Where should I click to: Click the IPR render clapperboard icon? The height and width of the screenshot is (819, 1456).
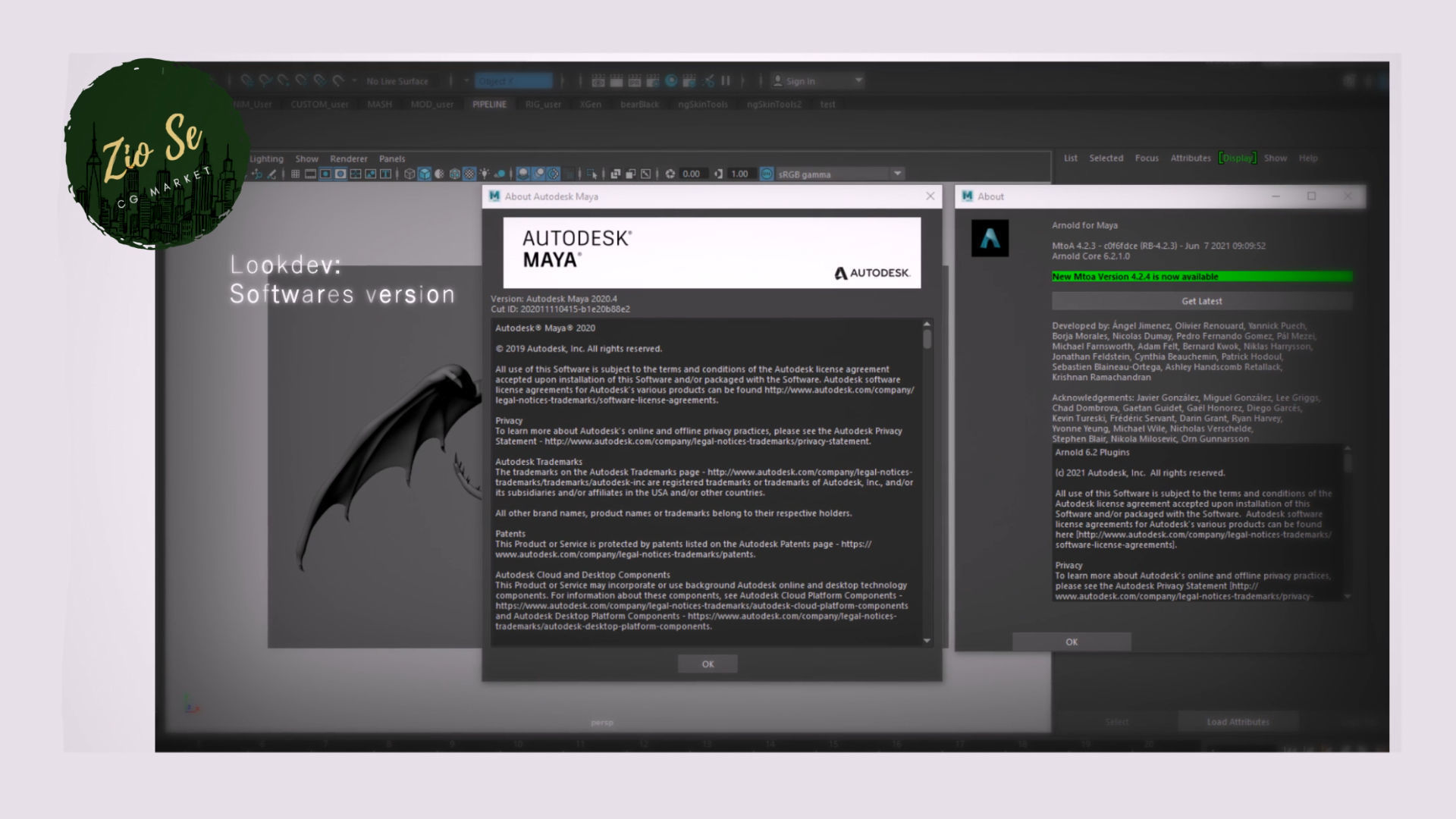coord(635,81)
